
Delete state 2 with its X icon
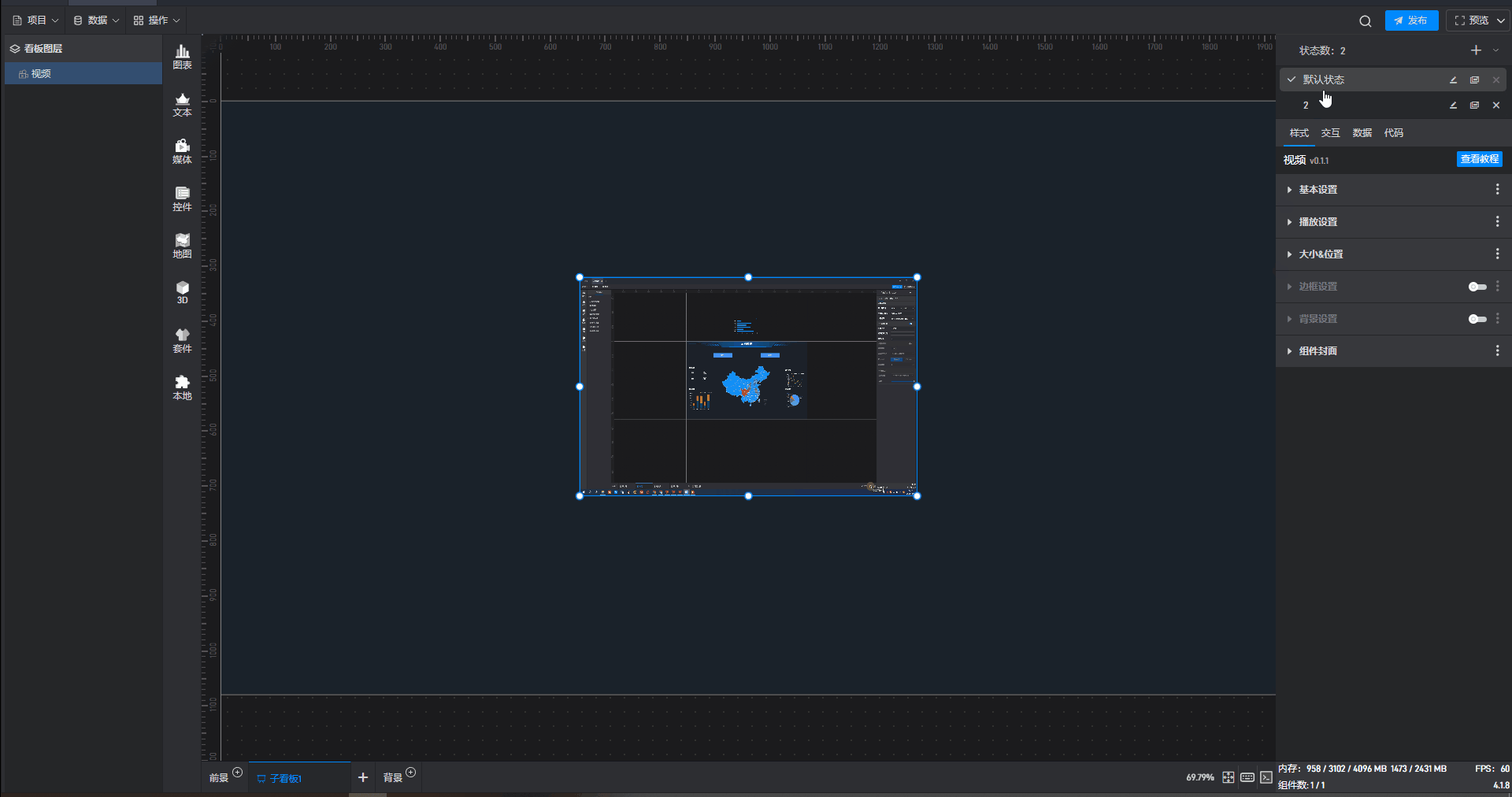(1496, 106)
